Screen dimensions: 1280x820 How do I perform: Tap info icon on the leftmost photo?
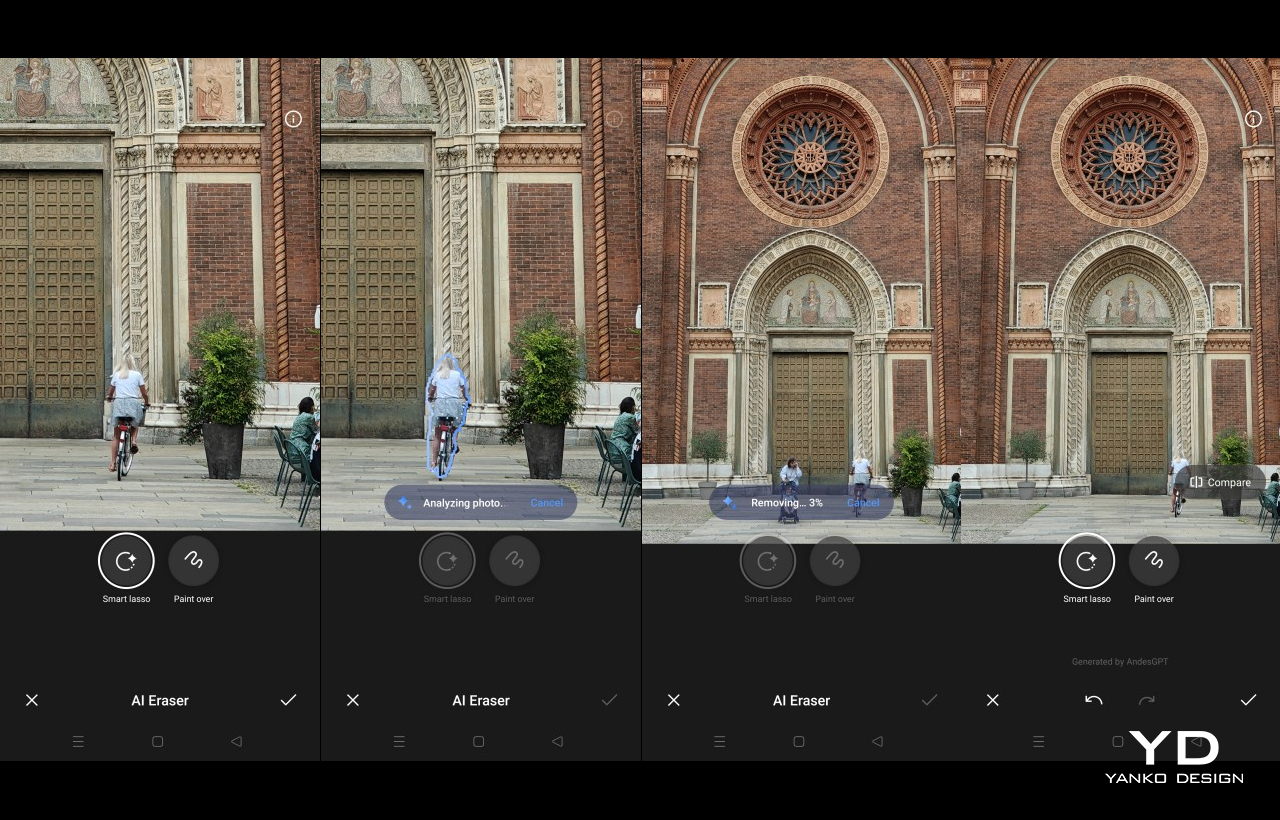pyautogui.click(x=293, y=119)
